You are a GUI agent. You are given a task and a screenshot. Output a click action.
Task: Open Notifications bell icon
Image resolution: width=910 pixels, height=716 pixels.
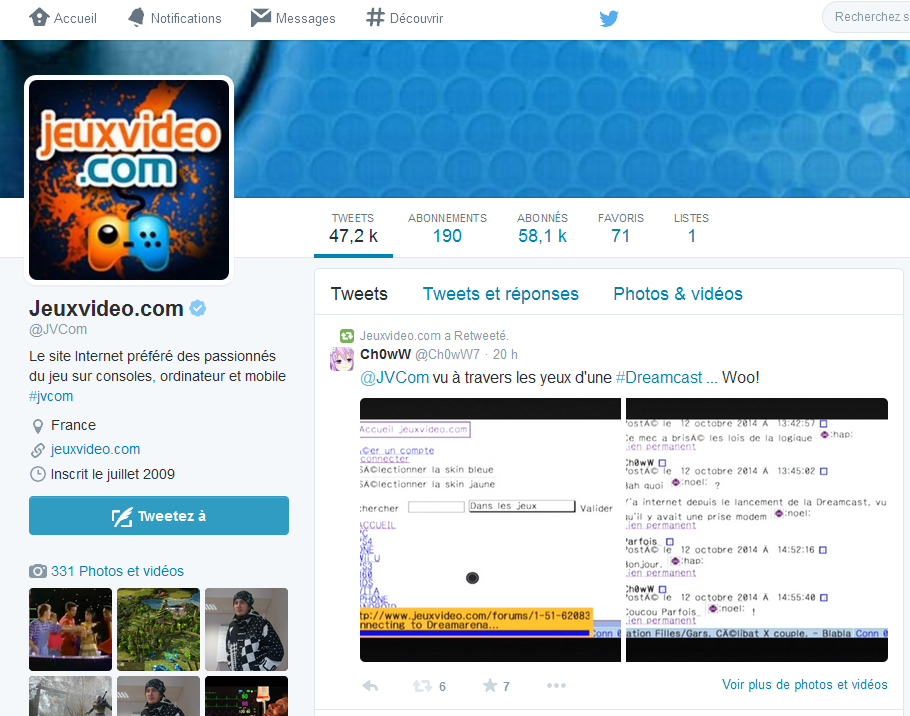[136, 17]
